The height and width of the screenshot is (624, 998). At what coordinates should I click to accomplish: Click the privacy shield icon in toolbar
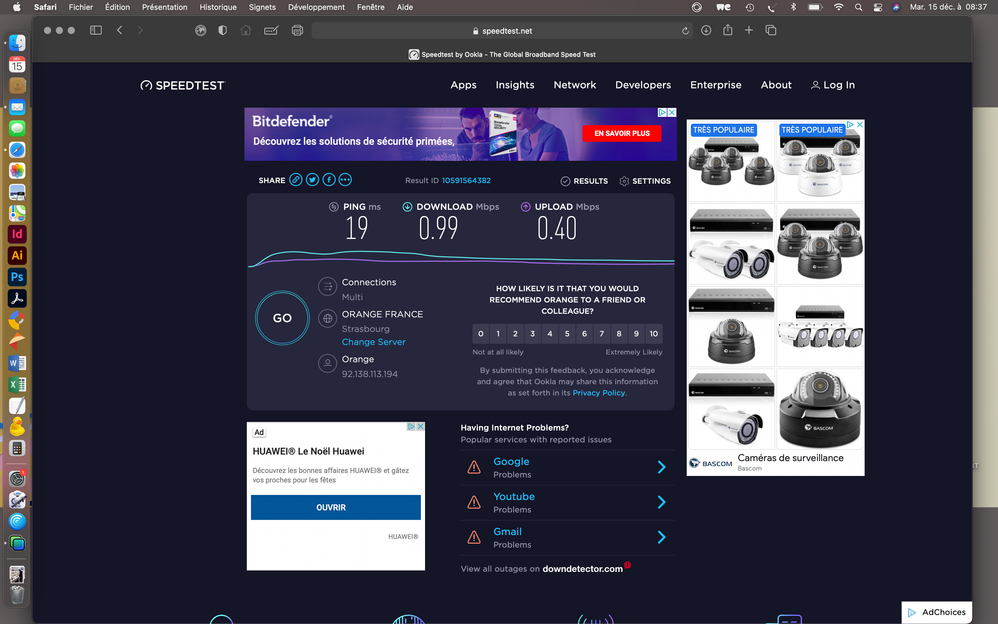click(x=222, y=30)
